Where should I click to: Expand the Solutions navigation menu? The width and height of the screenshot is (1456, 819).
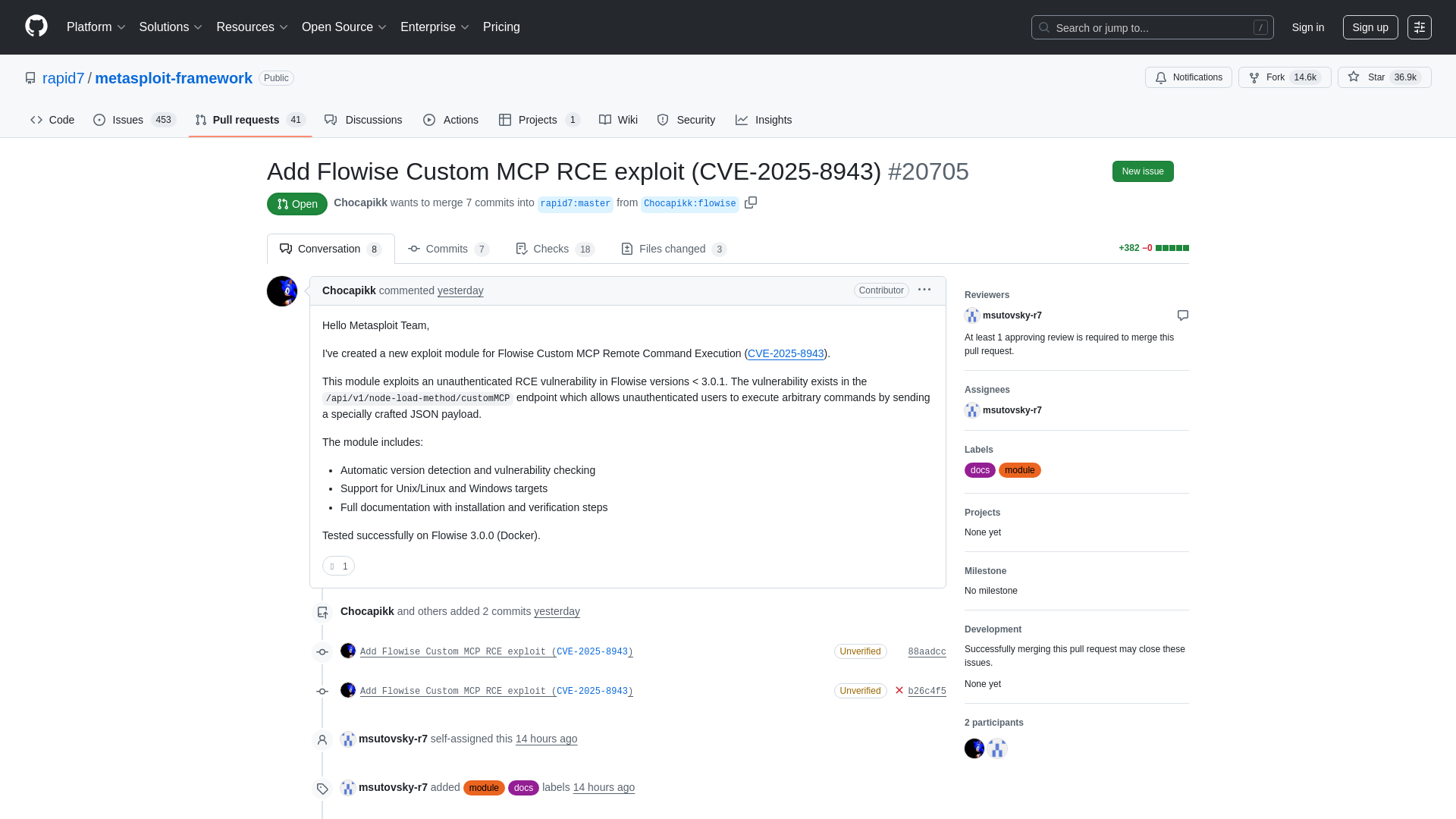(170, 27)
